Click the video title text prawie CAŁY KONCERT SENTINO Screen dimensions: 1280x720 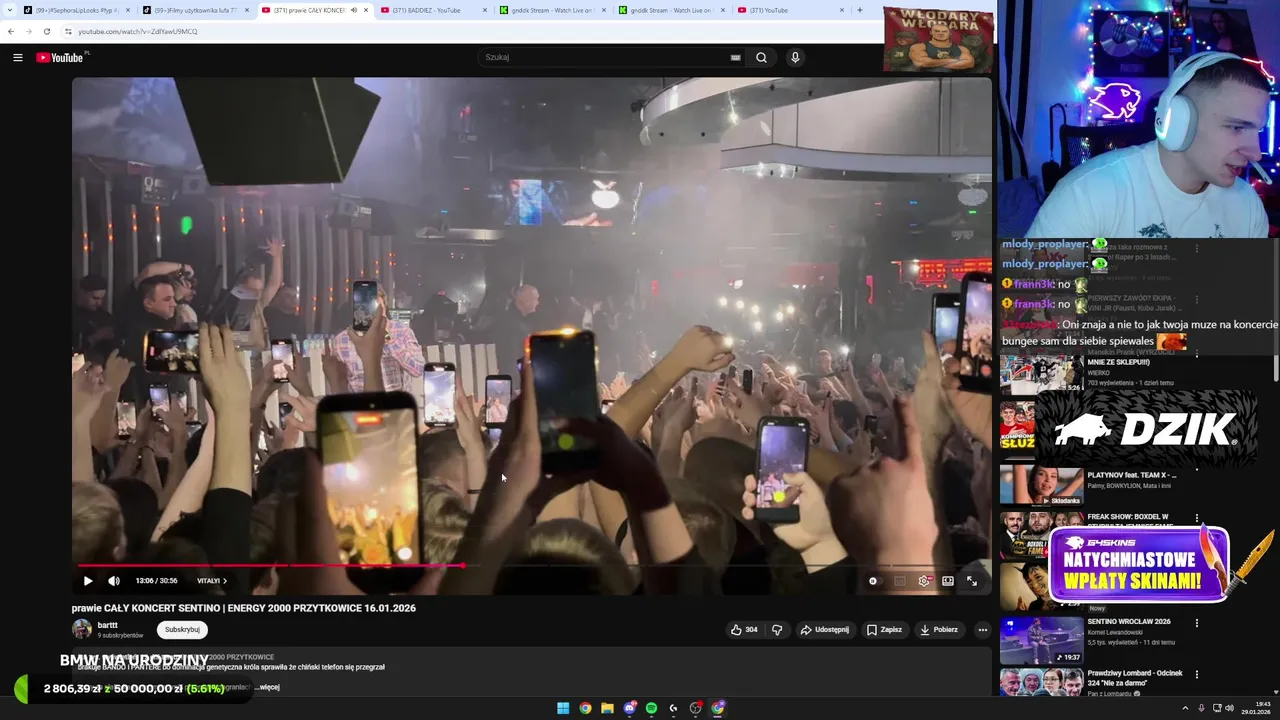click(x=243, y=608)
